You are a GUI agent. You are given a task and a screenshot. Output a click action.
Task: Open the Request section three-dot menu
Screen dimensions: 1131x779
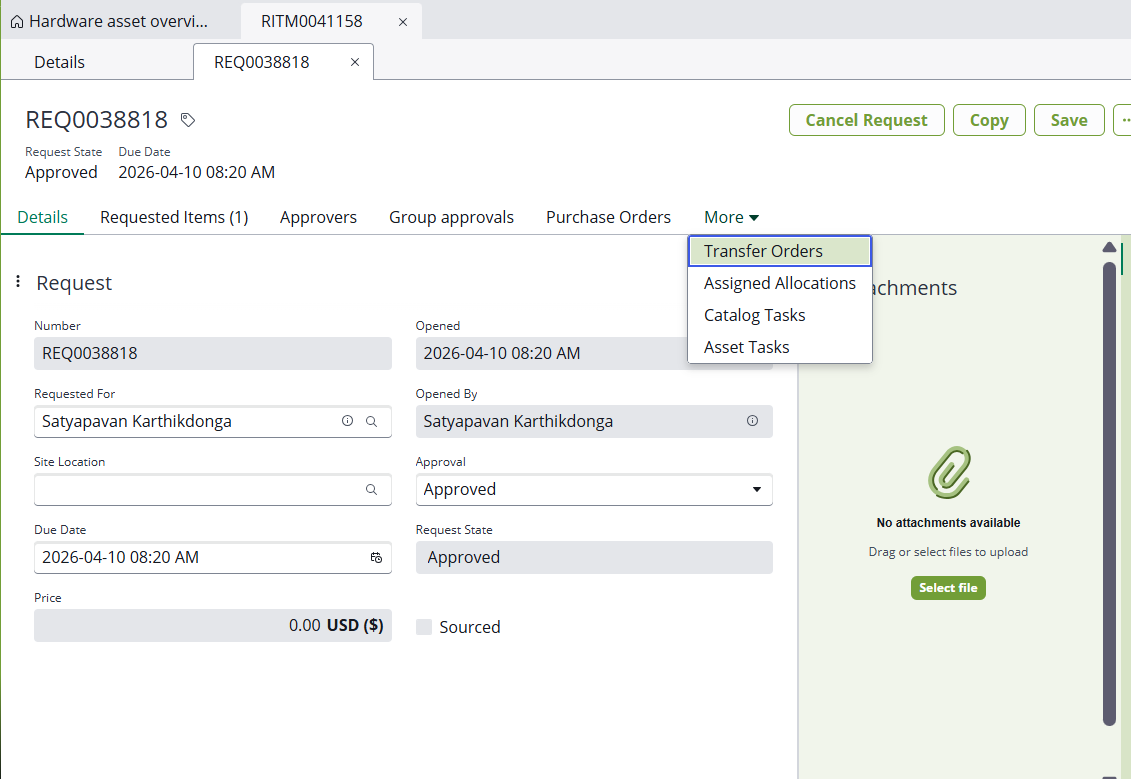(x=18, y=282)
